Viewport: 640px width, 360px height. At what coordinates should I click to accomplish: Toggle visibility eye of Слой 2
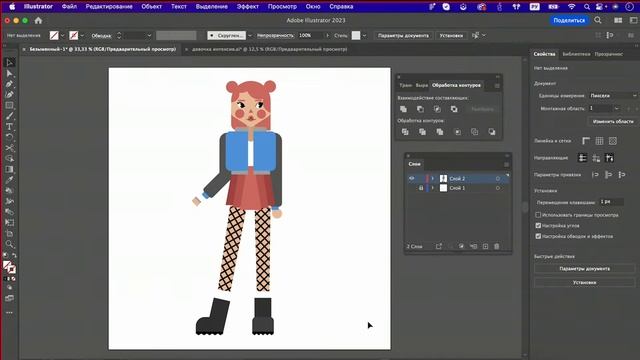(411, 178)
